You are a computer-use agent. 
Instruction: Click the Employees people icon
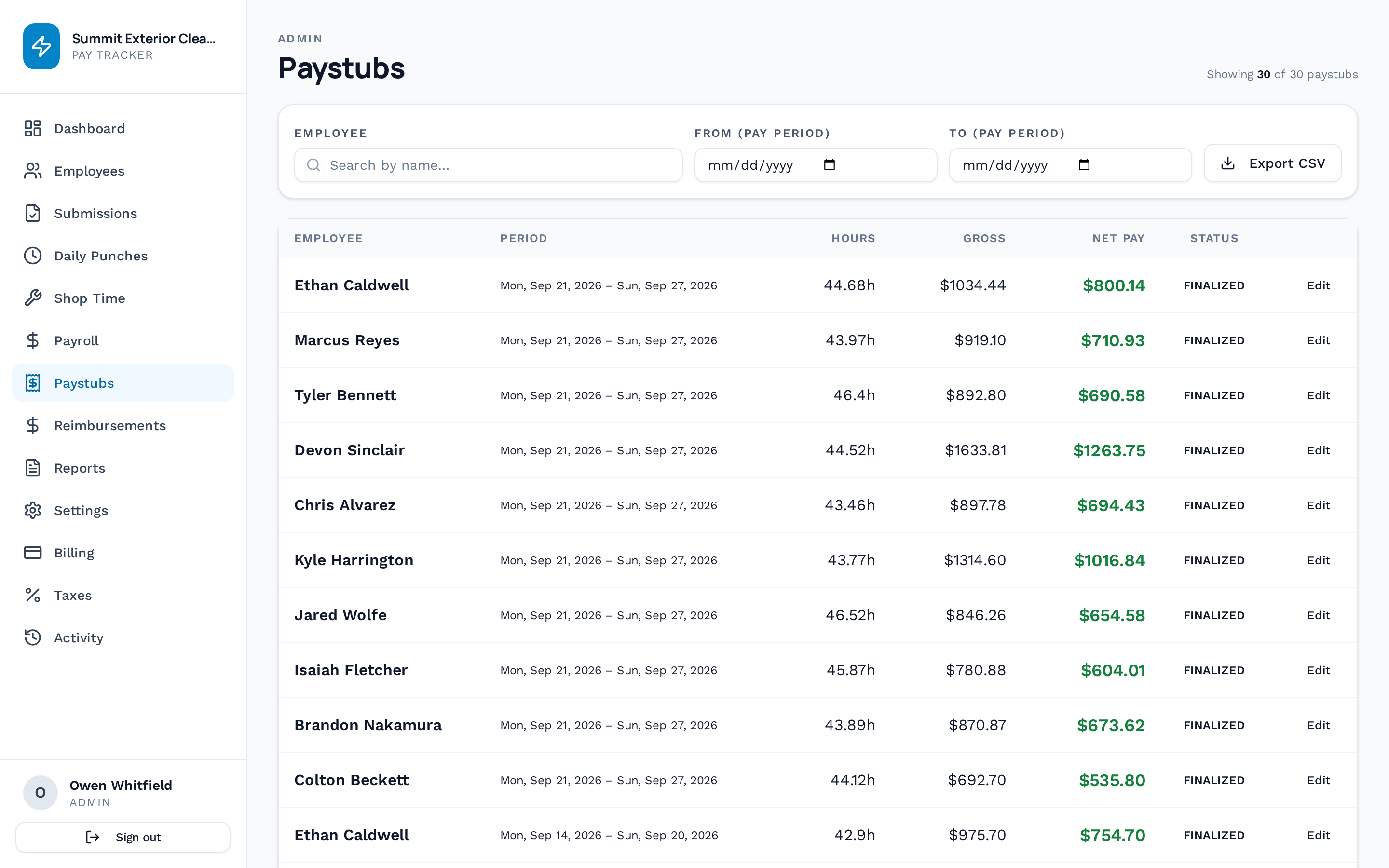pos(33,171)
